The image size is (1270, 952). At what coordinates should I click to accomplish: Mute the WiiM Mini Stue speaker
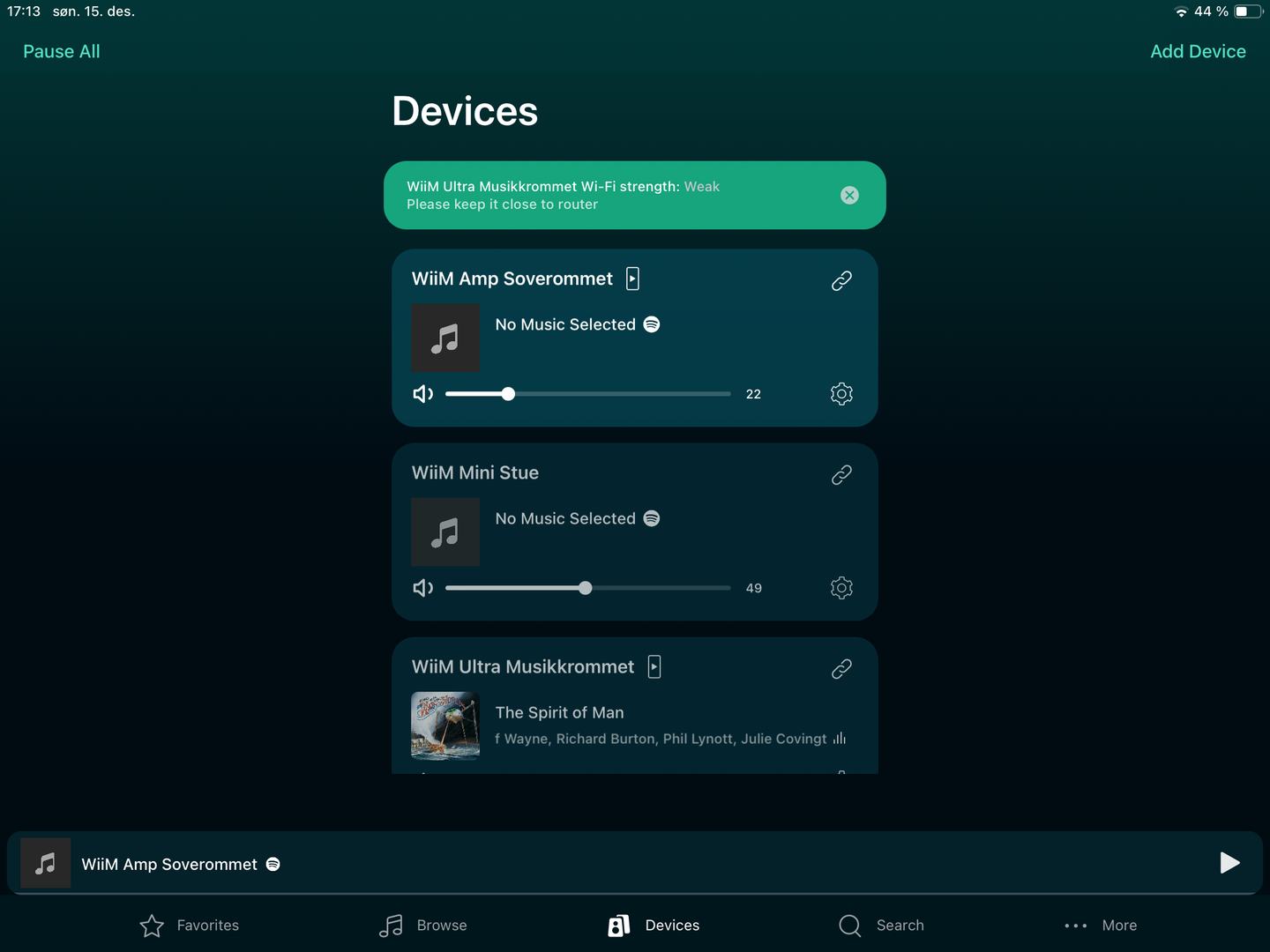(423, 588)
